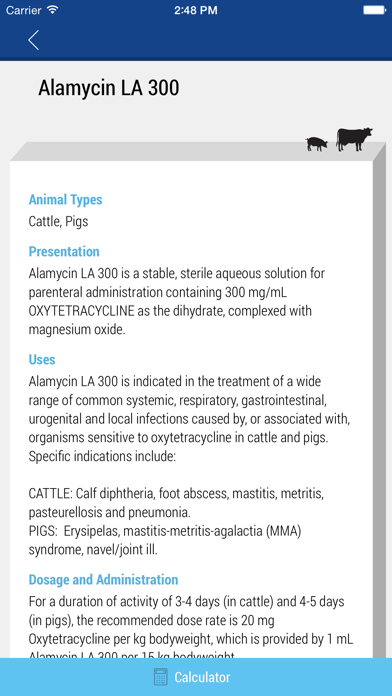Tap the PIGS indications line
The width and height of the screenshot is (392, 696).
click(165, 540)
